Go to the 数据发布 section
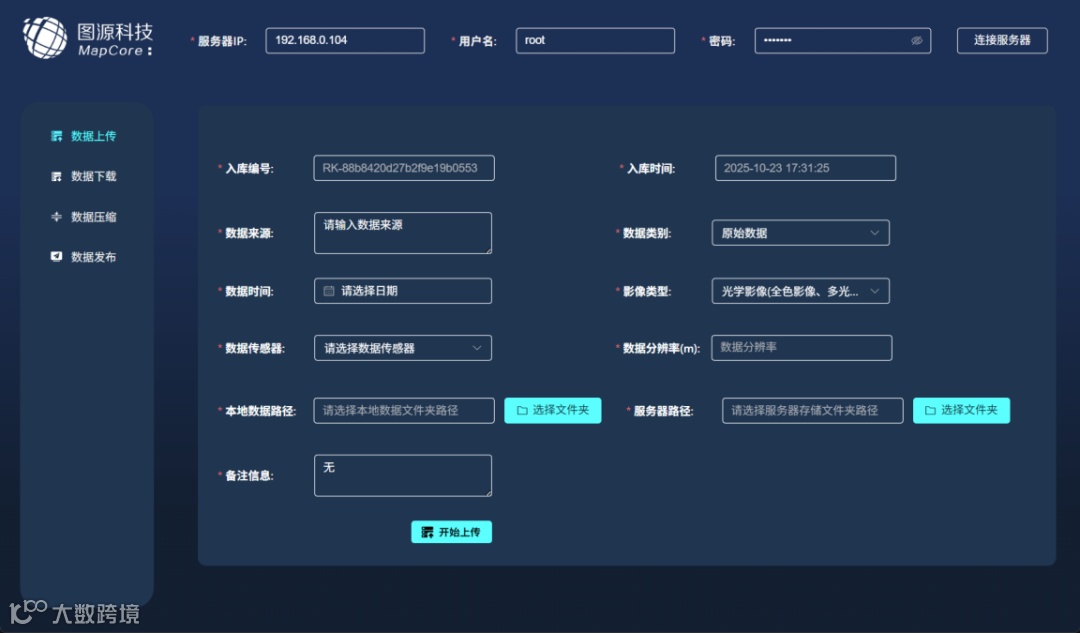This screenshot has width=1080, height=633. [x=90, y=256]
